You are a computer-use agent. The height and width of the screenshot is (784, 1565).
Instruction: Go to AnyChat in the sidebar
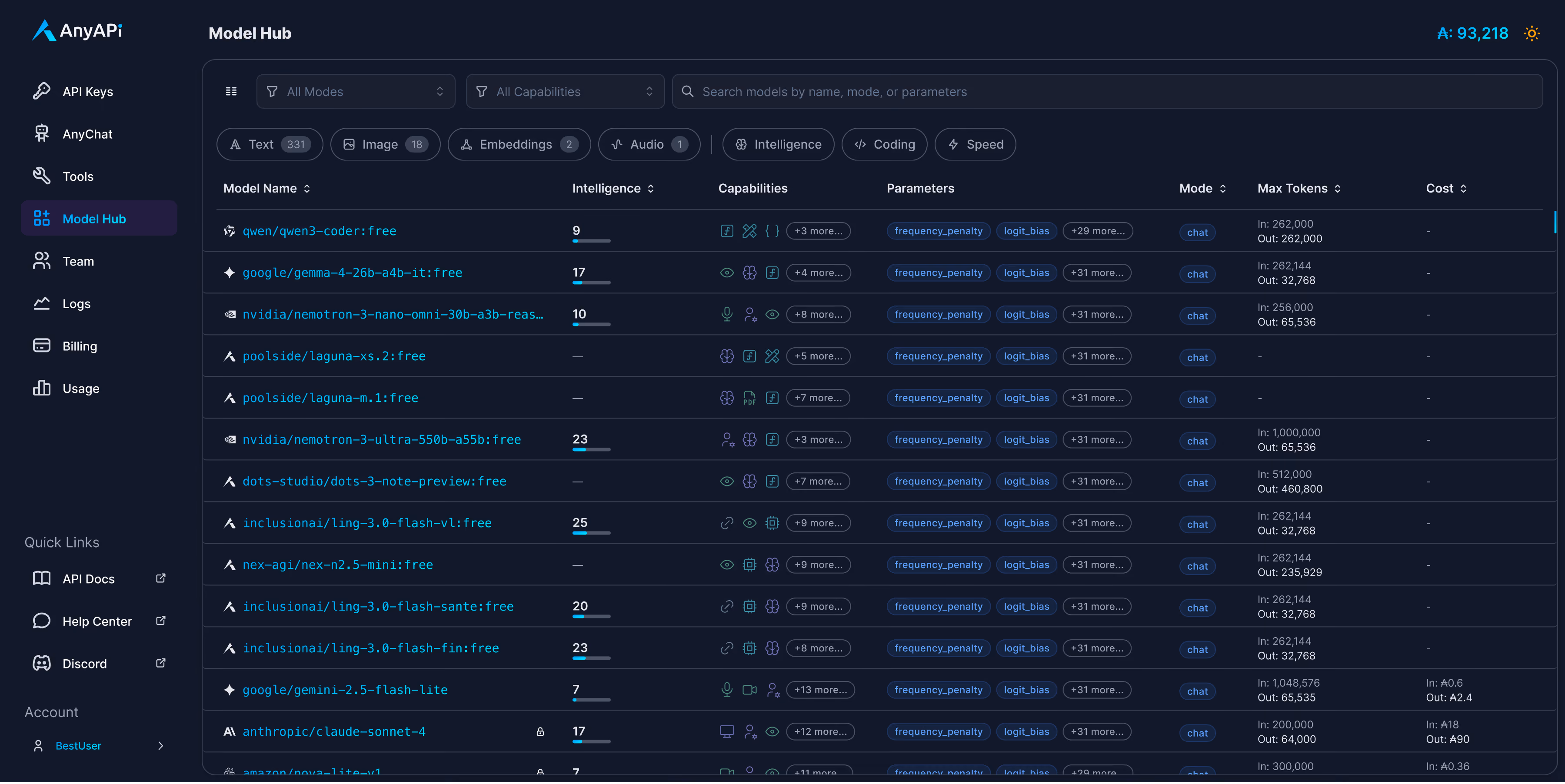click(x=99, y=133)
